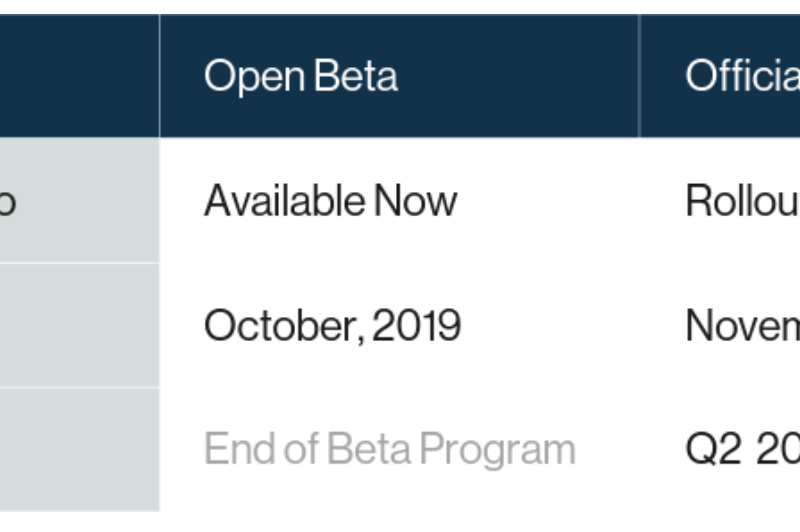800x532 pixels.
Task: Select the gray row label beside End of Beta Program
Action: [79, 450]
